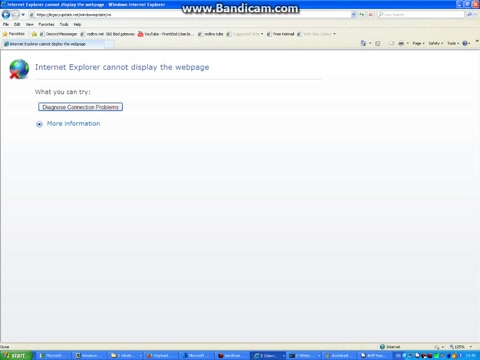Open the Favorites star button
Image resolution: width=480 pixels, height=360 pixels.
pos(14,34)
